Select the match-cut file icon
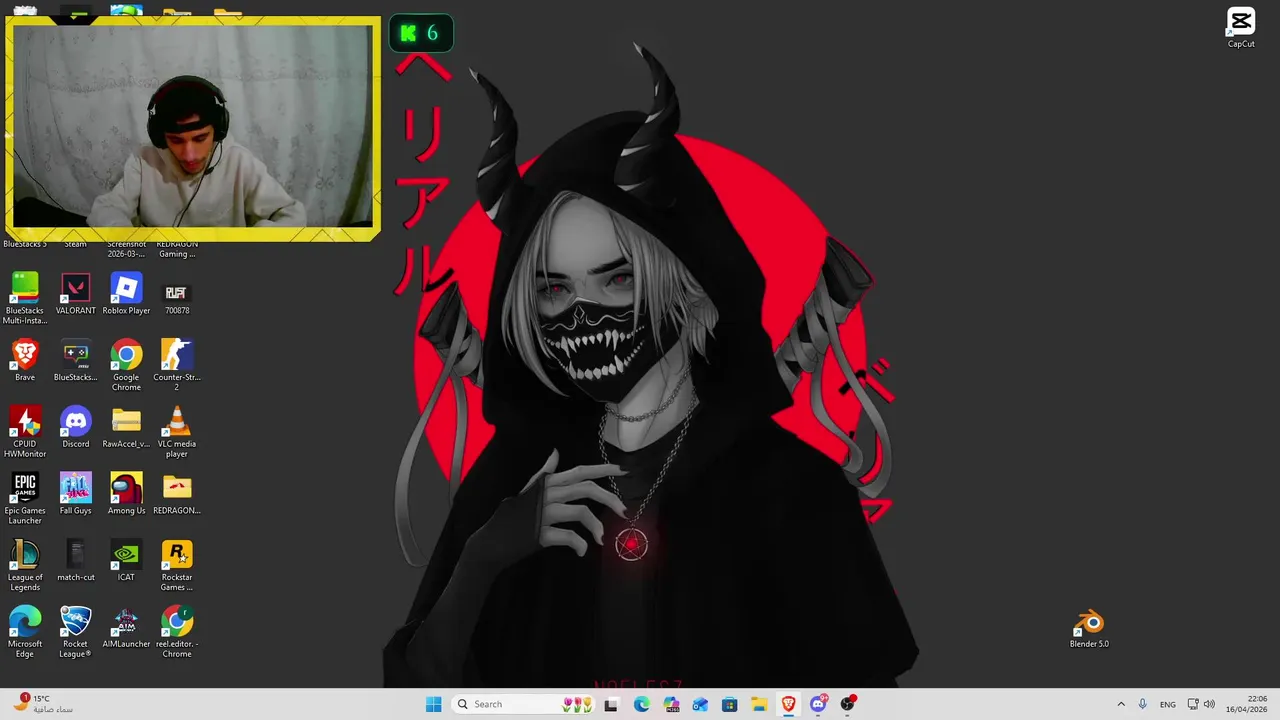 [x=75, y=561]
